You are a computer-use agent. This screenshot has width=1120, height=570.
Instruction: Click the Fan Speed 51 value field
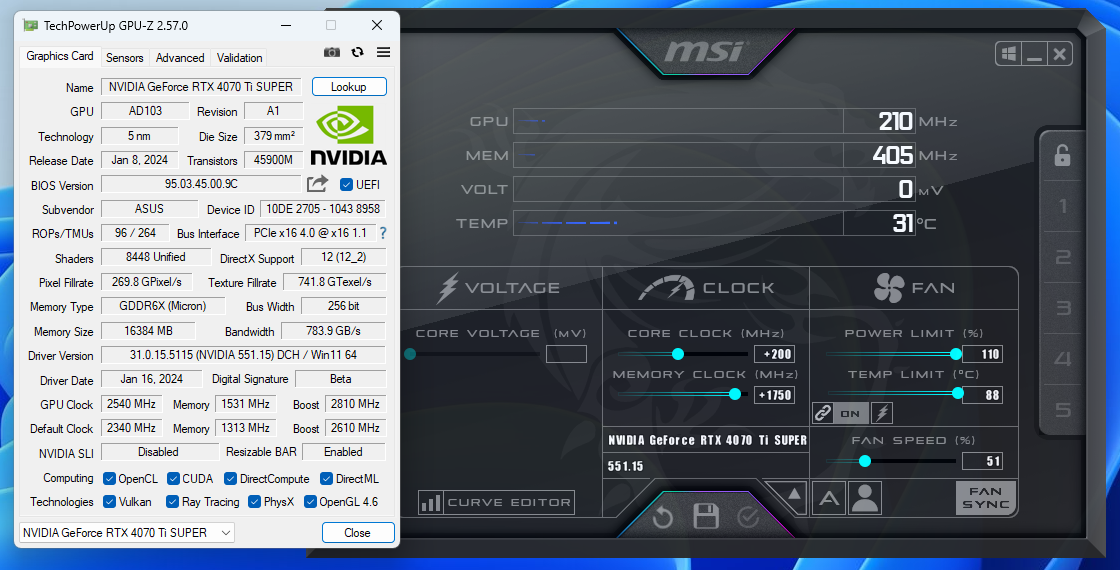tap(982, 461)
